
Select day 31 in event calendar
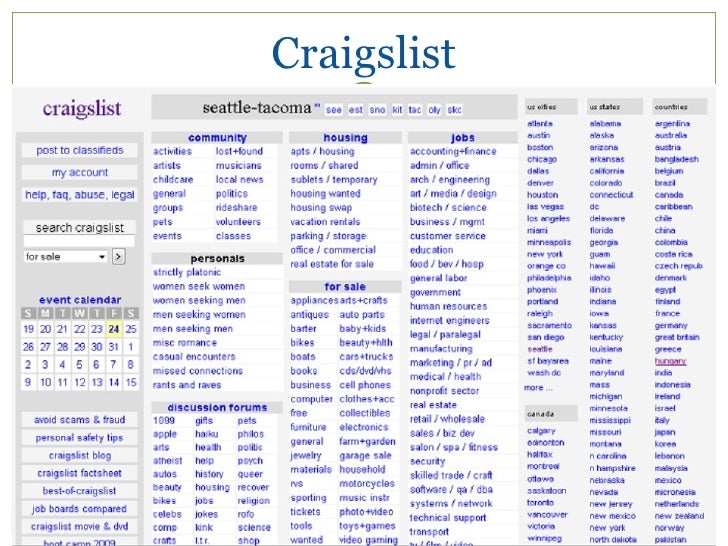(114, 347)
